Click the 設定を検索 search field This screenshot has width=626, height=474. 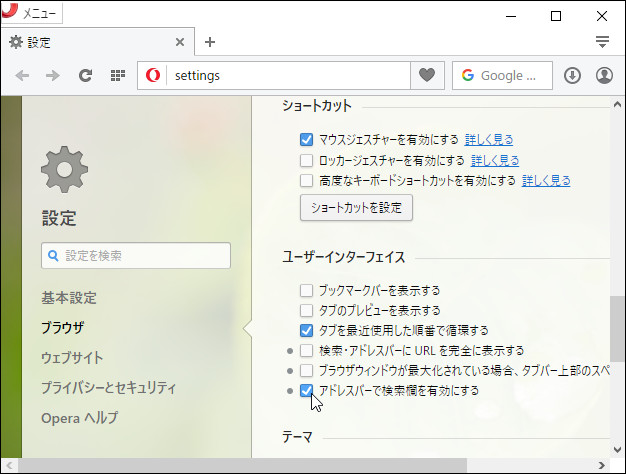(x=136, y=256)
